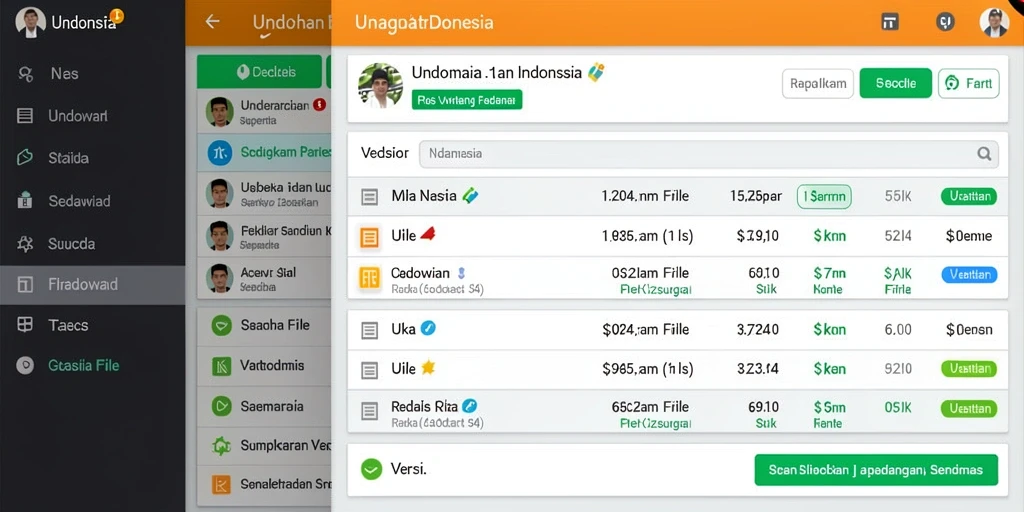Open the top bar window layout icon
The image size is (1024, 512).
[x=890, y=22]
